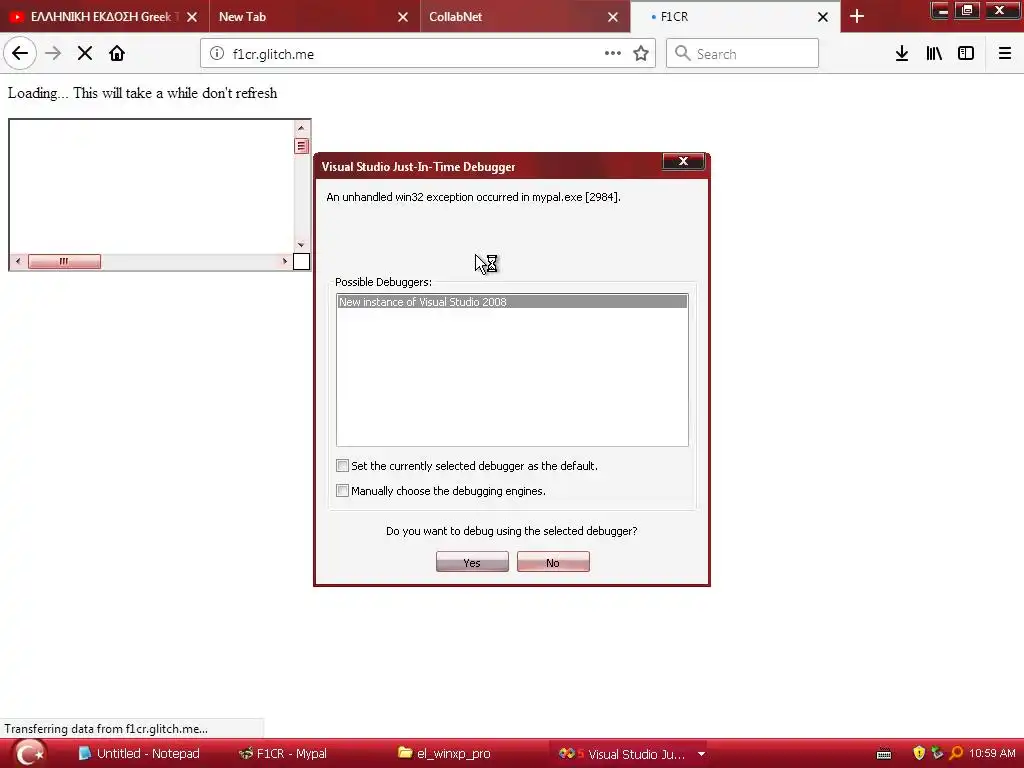Click the vertical scrollbar thumb in text box
The height and width of the screenshot is (768, 1024).
pos(301,146)
